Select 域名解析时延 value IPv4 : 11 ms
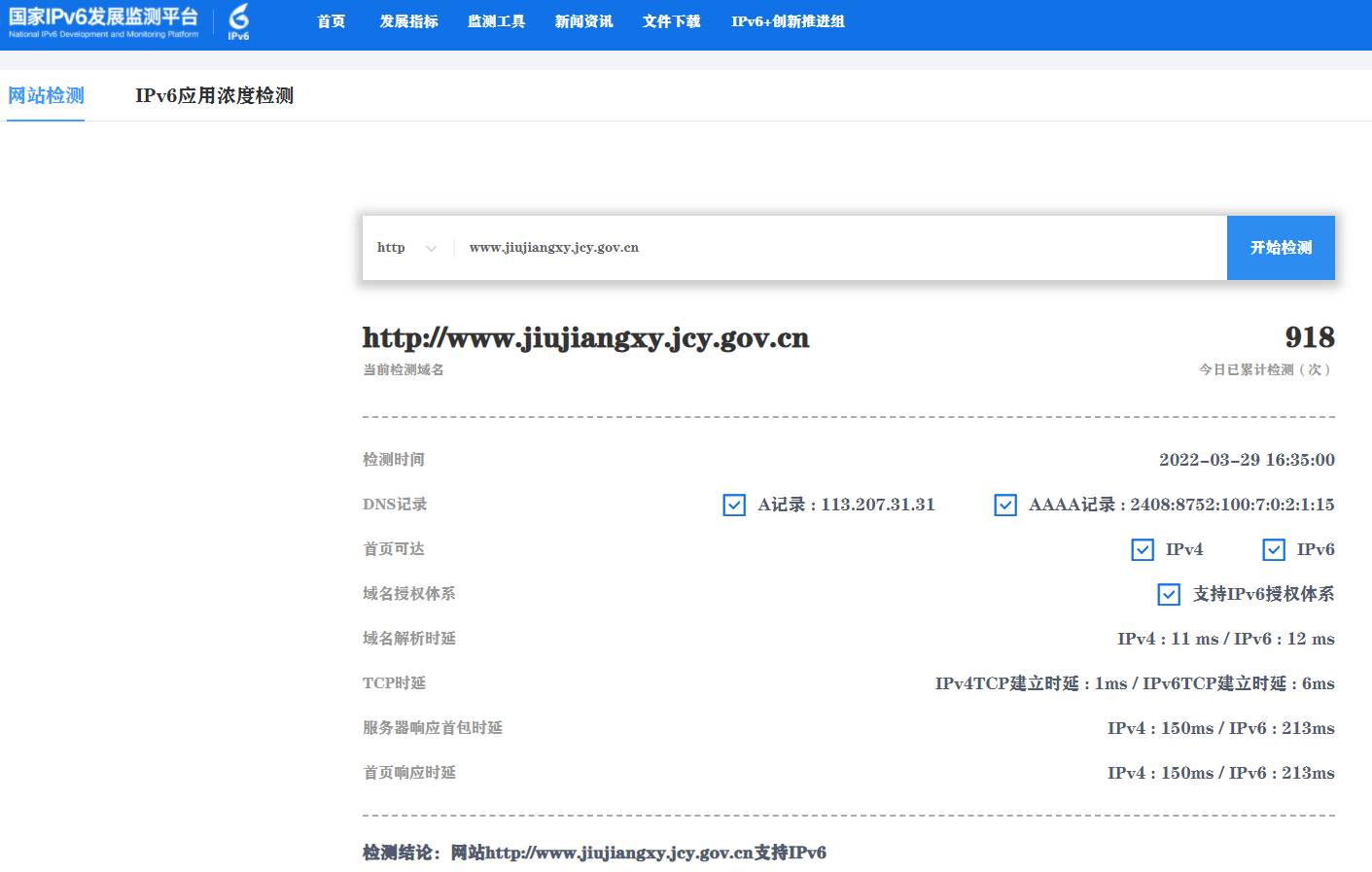1372x872 pixels. point(1168,639)
